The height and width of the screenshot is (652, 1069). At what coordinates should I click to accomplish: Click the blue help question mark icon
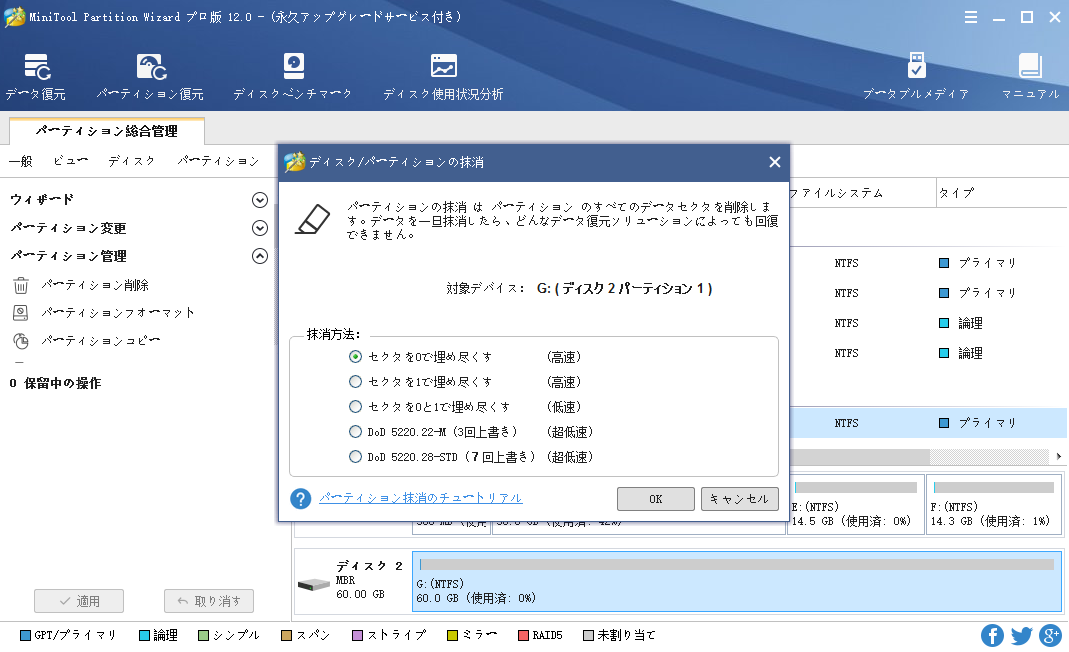[x=301, y=499]
